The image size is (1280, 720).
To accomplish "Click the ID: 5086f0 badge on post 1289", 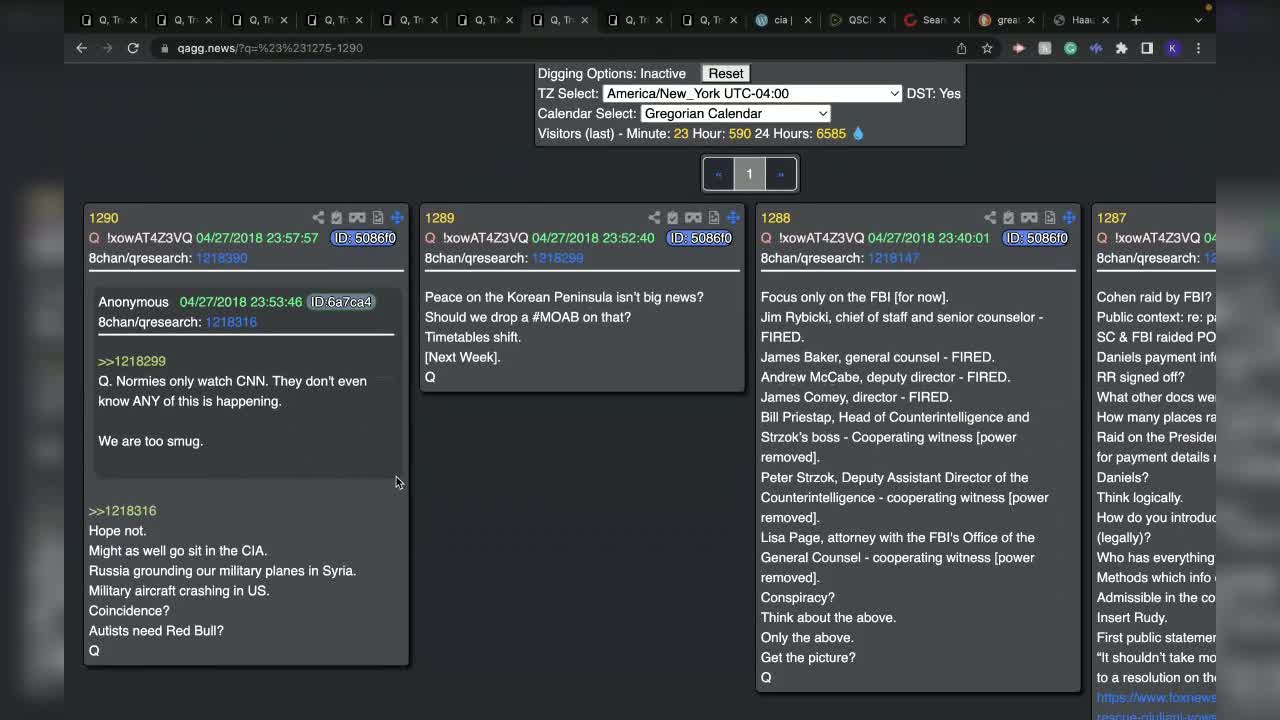I will click(x=699, y=237).
